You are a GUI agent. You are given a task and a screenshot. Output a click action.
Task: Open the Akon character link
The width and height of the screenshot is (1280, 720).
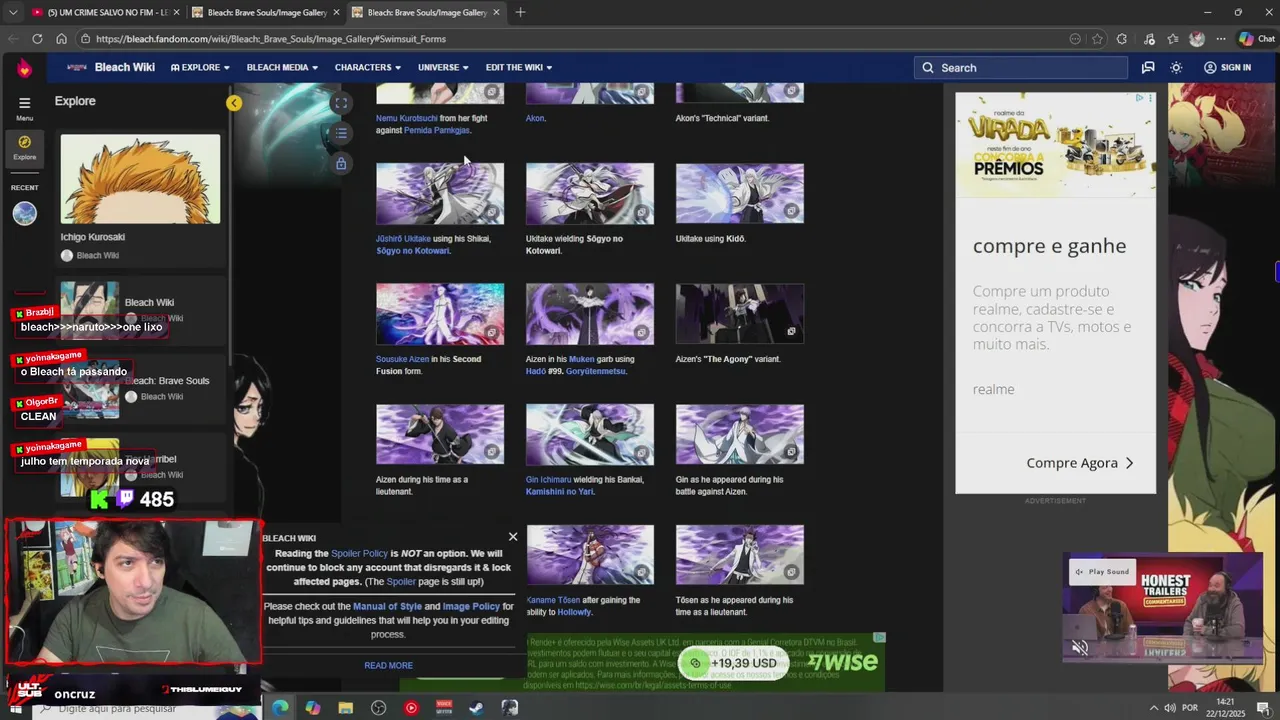click(x=535, y=118)
